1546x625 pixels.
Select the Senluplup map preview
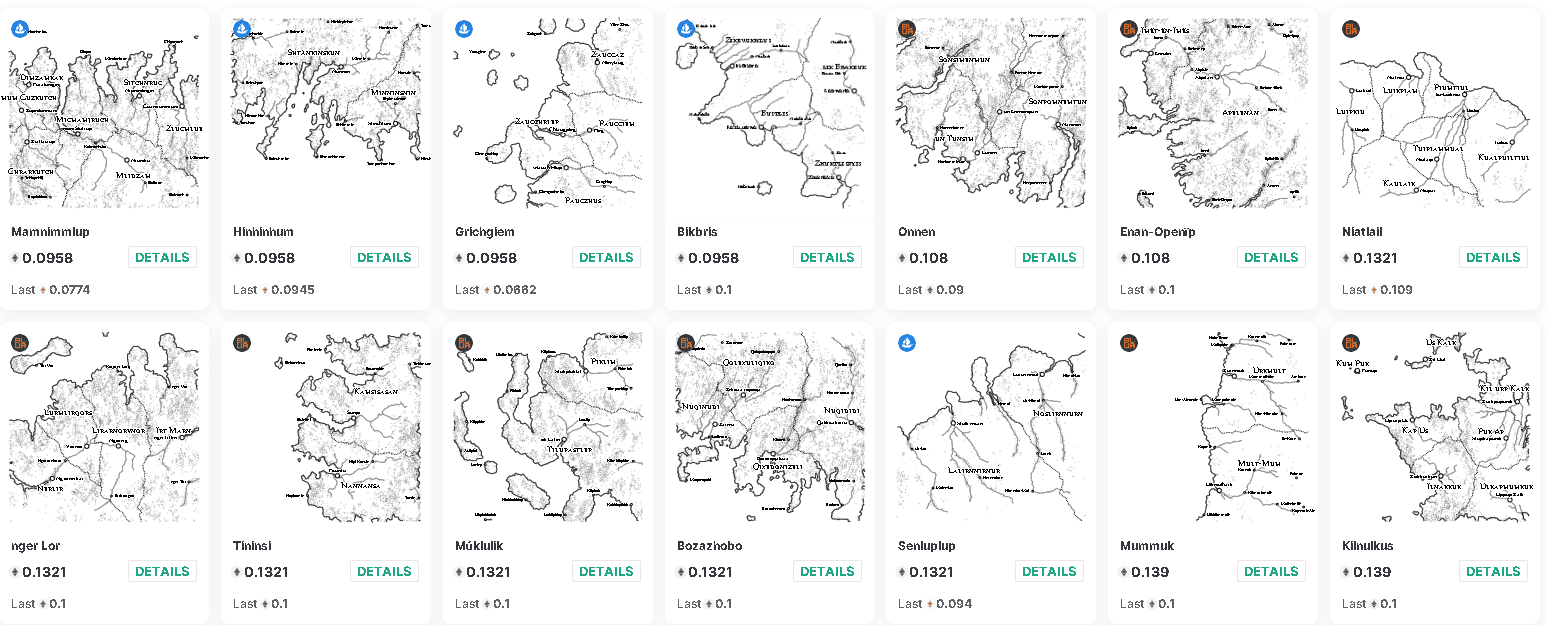(x=991, y=426)
